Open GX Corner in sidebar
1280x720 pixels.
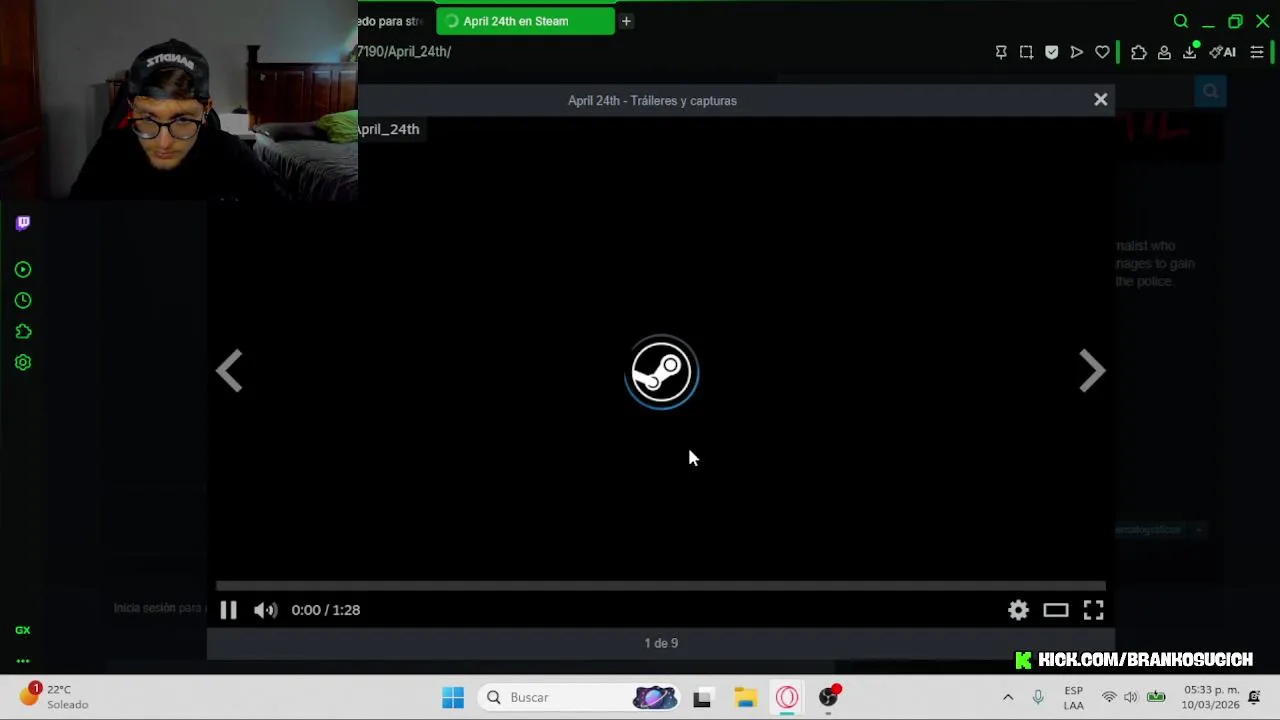click(23, 630)
